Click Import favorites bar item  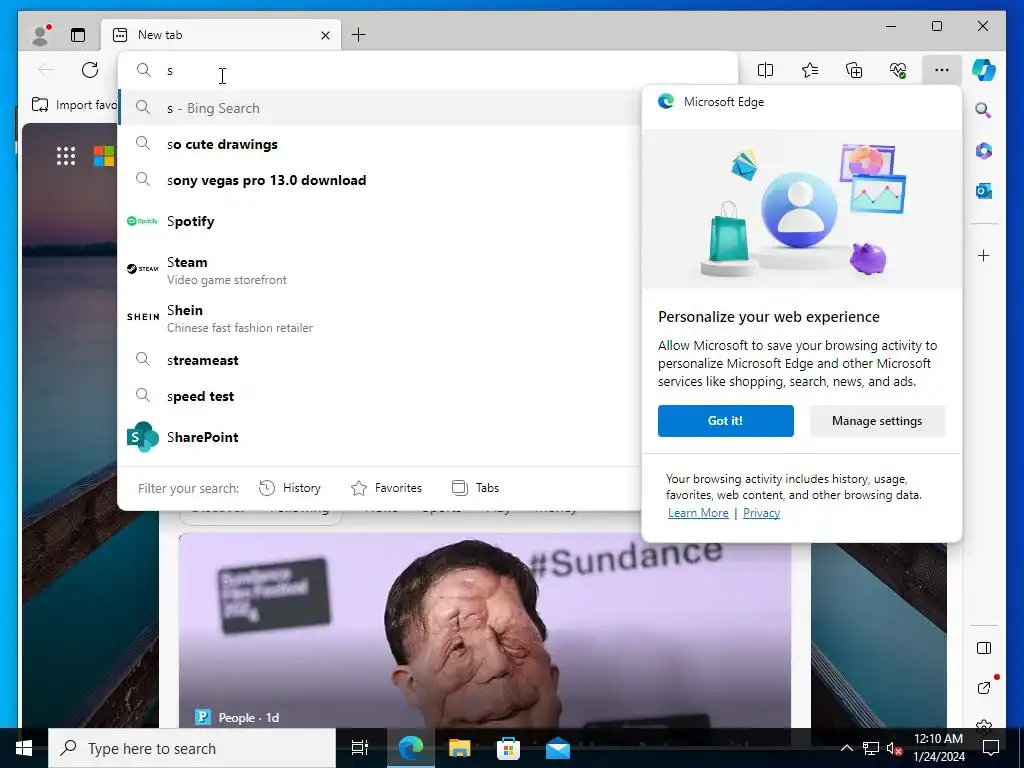(74, 104)
